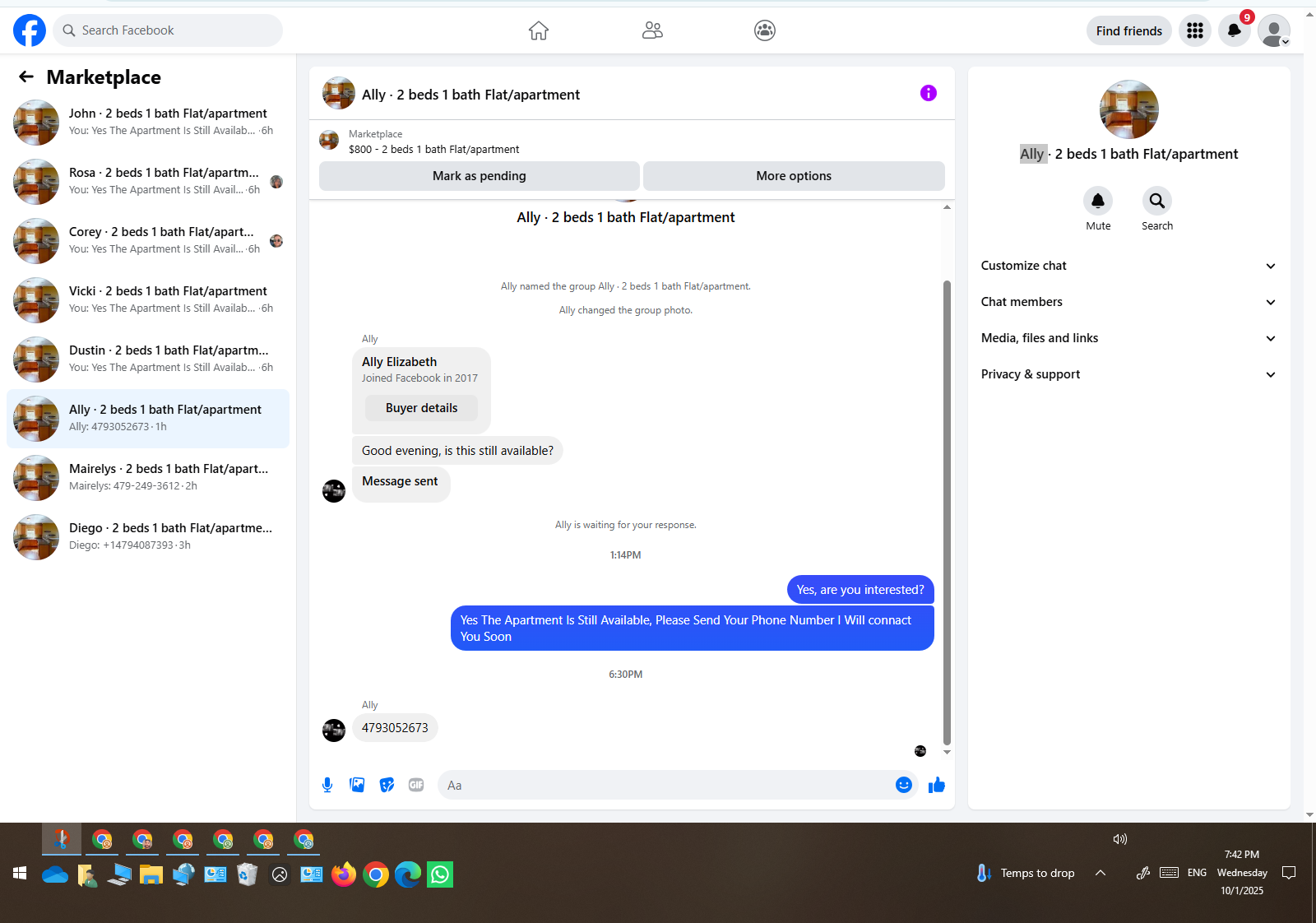Image resolution: width=1316 pixels, height=923 pixels.
Task: Go back using the Marketplace arrow
Action: pos(26,77)
